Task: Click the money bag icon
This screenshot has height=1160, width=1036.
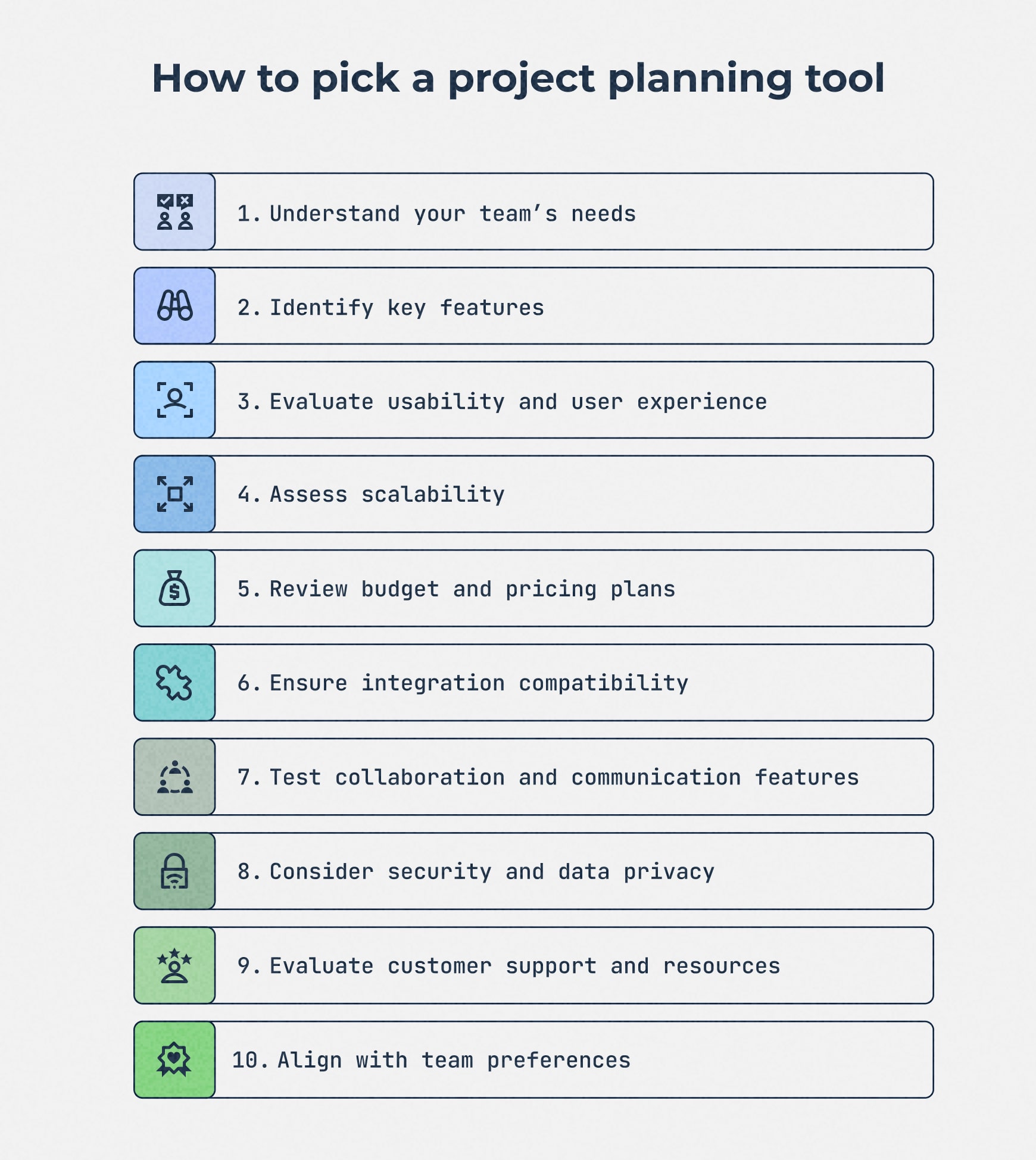Action: pos(174,588)
